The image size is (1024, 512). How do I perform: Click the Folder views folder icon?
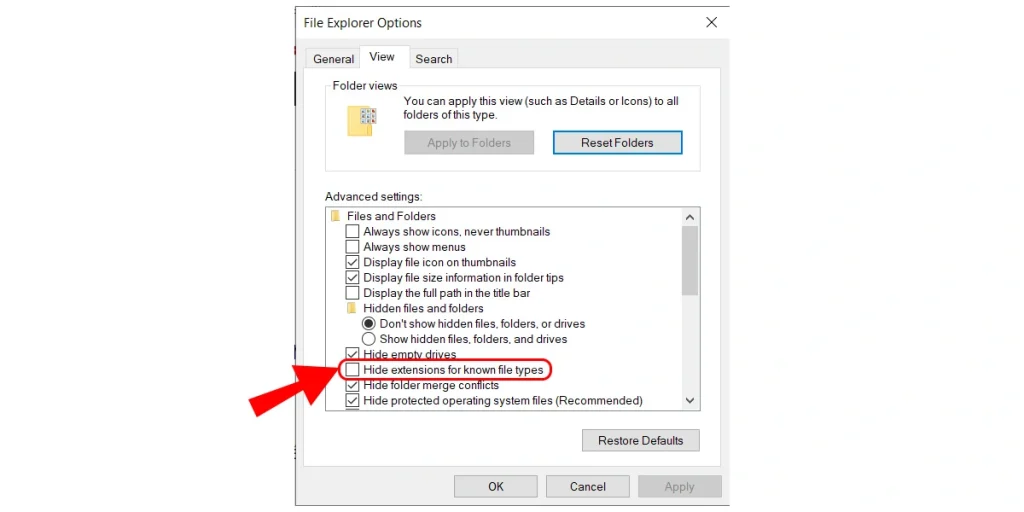(362, 121)
